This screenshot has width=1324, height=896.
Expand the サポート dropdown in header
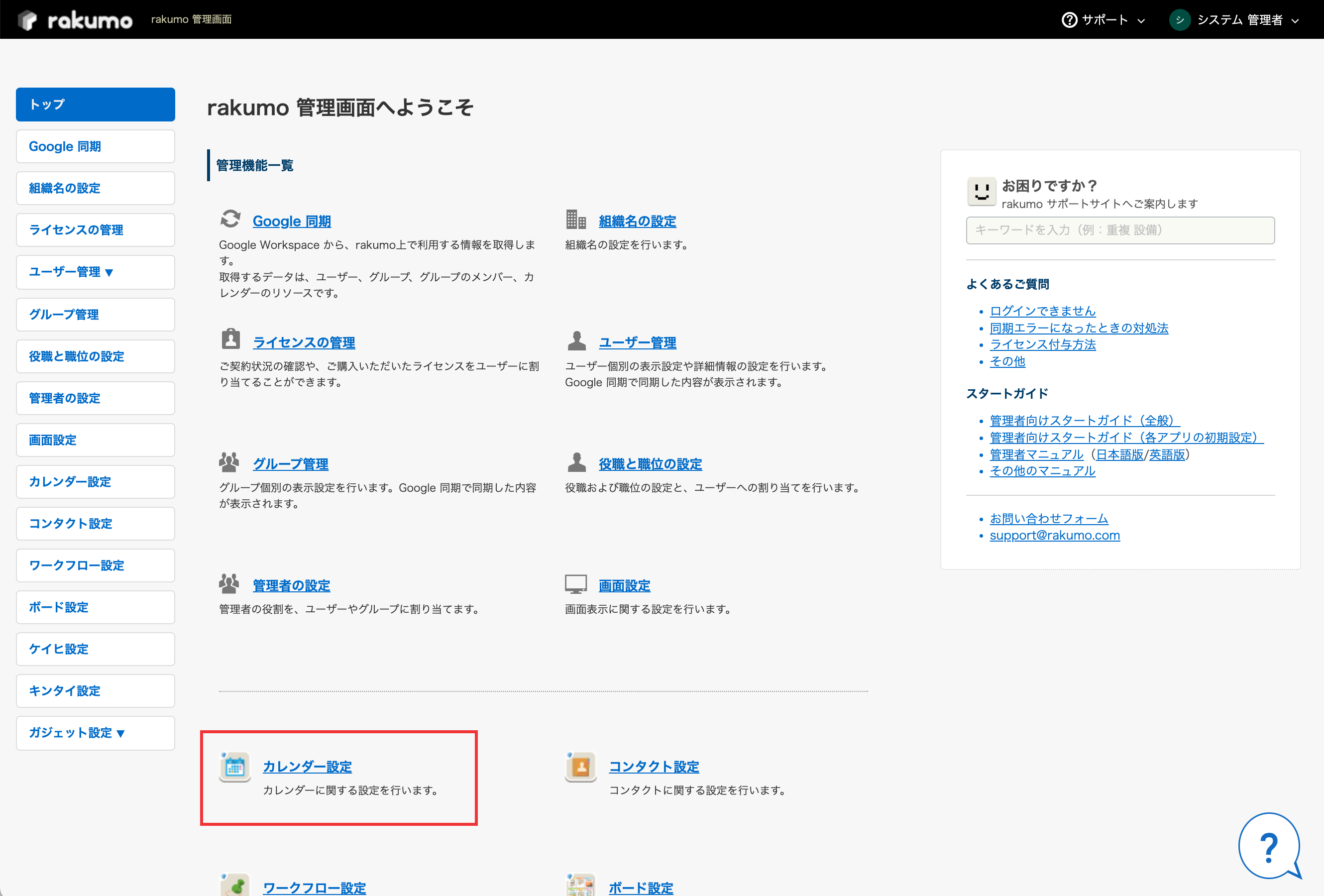click(1104, 20)
